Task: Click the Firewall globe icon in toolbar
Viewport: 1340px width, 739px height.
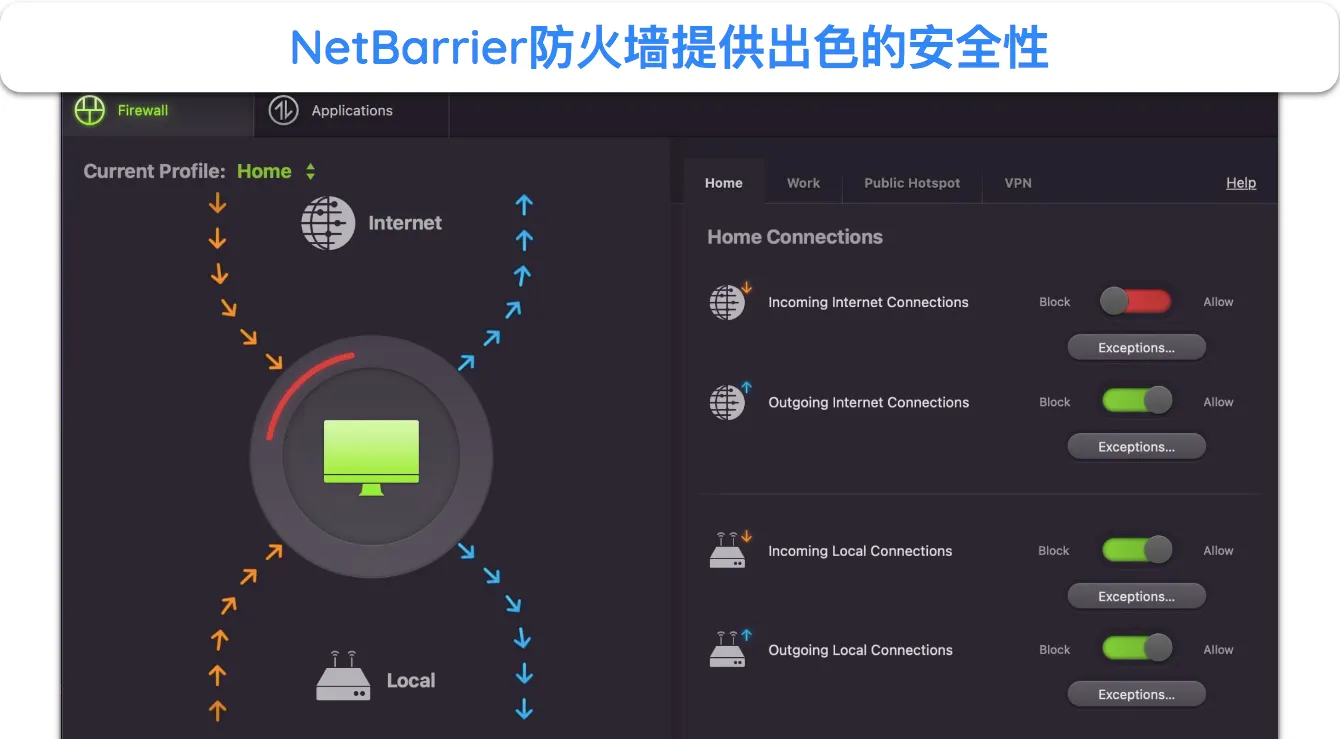Action: click(x=90, y=111)
